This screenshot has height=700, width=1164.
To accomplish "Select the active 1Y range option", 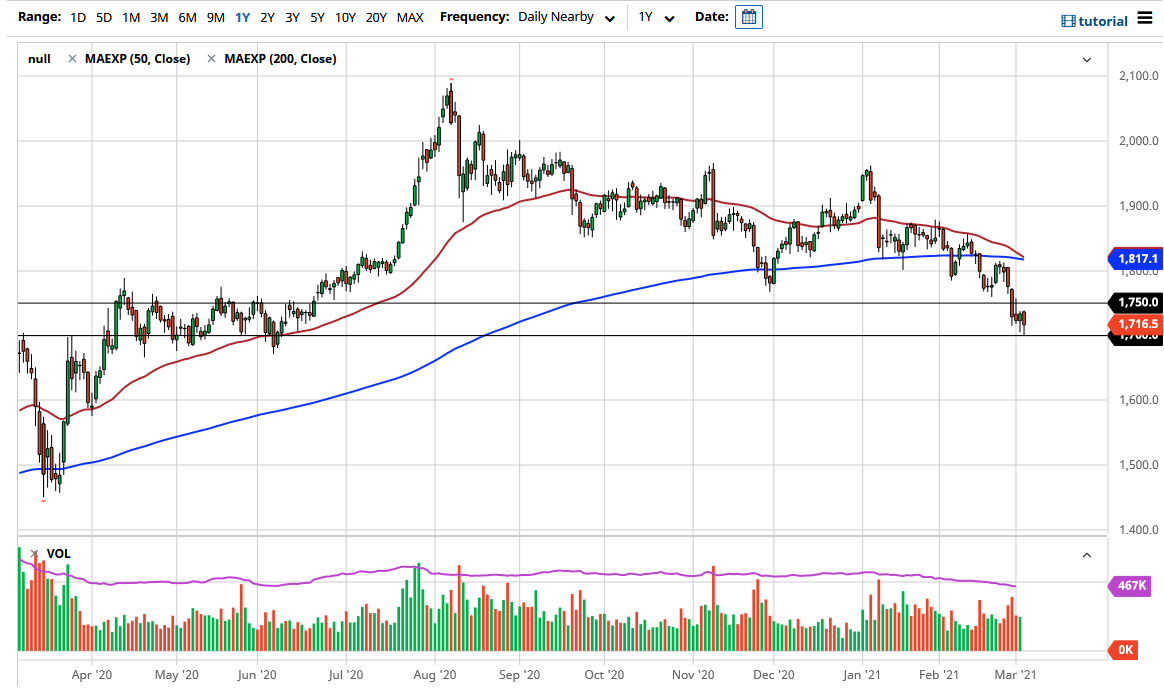I will (x=243, y=17).
